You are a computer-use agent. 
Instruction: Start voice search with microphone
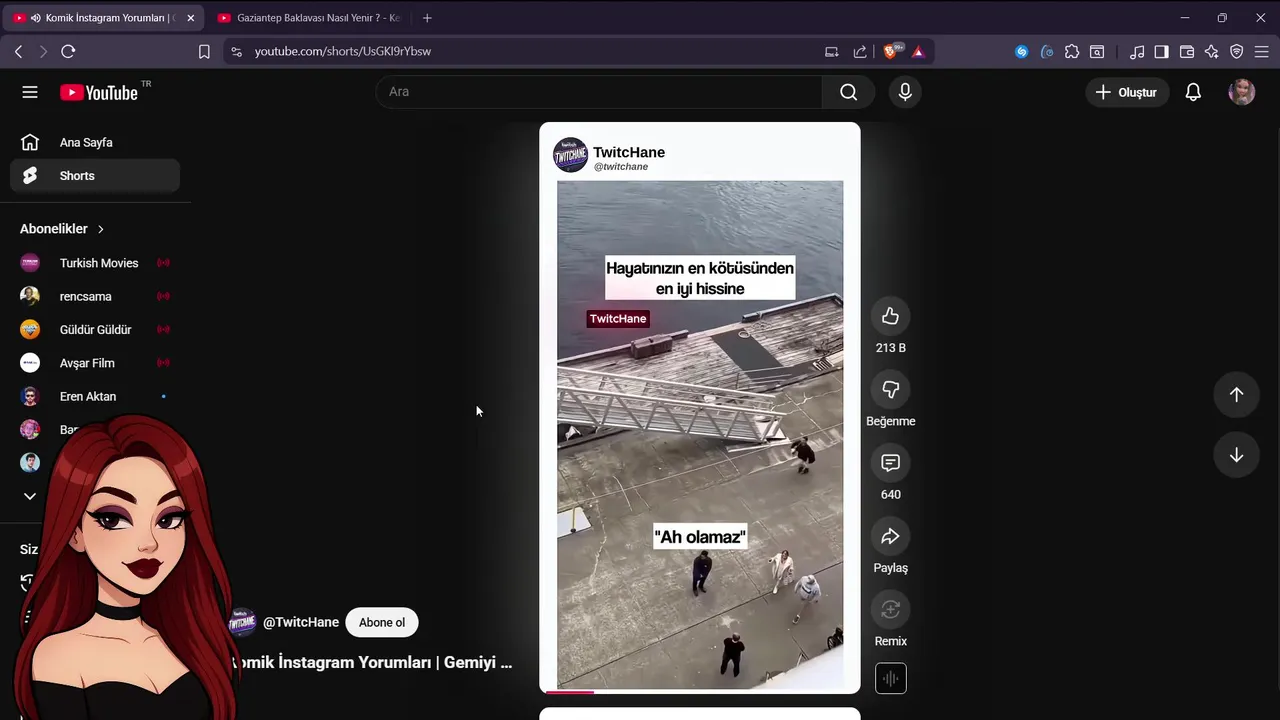[x=905, y=92]
